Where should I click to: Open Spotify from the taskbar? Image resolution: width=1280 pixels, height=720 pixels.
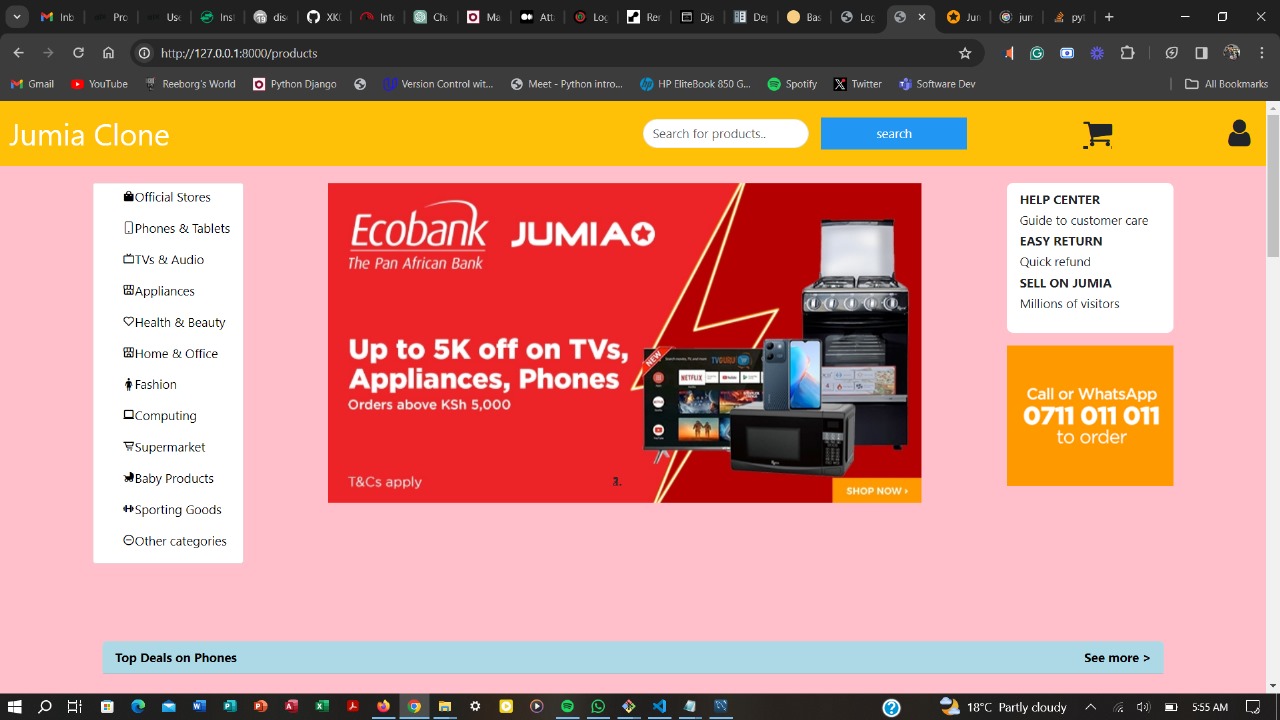pos(567,707)
